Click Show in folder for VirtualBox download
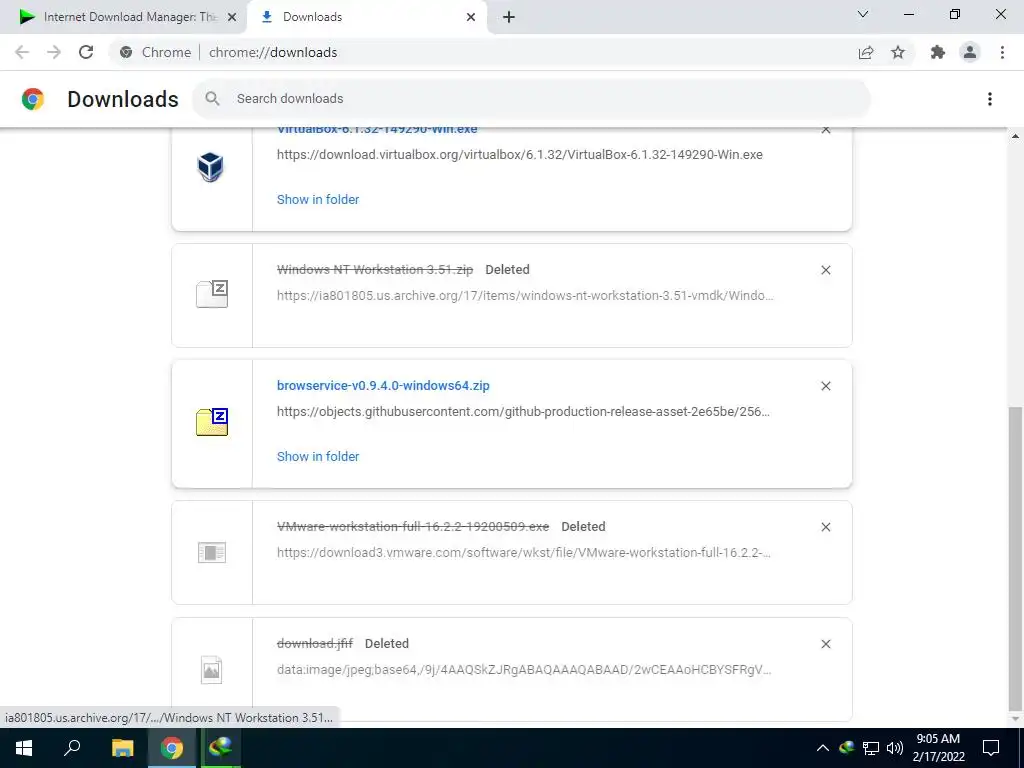The height and width of the screenshot is (768, 1024). [x=318, y=200]
